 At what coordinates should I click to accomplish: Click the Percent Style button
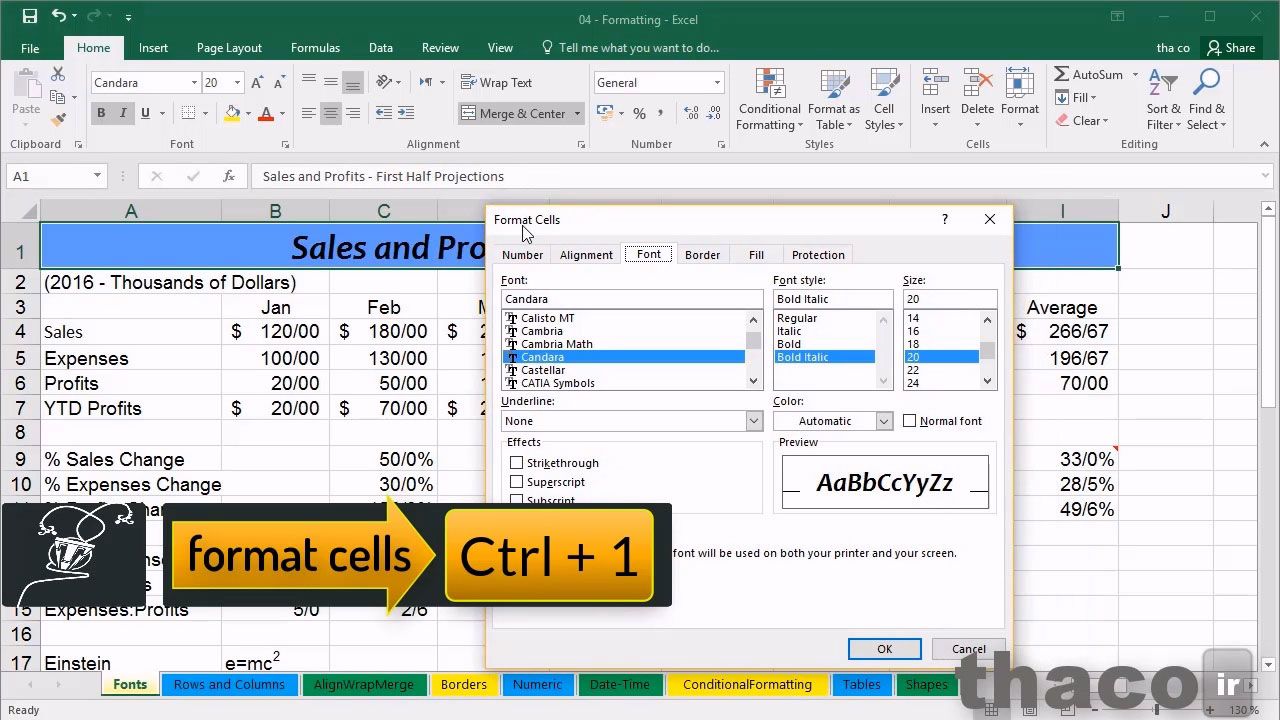(639, 113)
